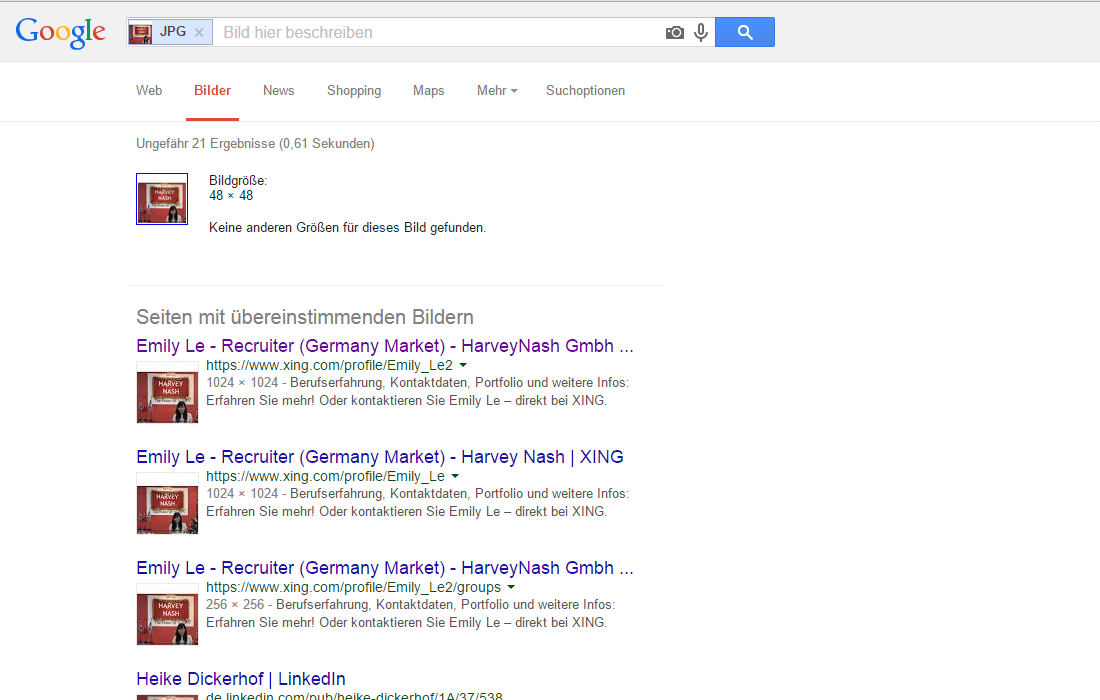Click the URL text https://www.xing.com/profile/Emily_Le2
Viewport: 1100px width, 700px height.
tap(329, 365)
